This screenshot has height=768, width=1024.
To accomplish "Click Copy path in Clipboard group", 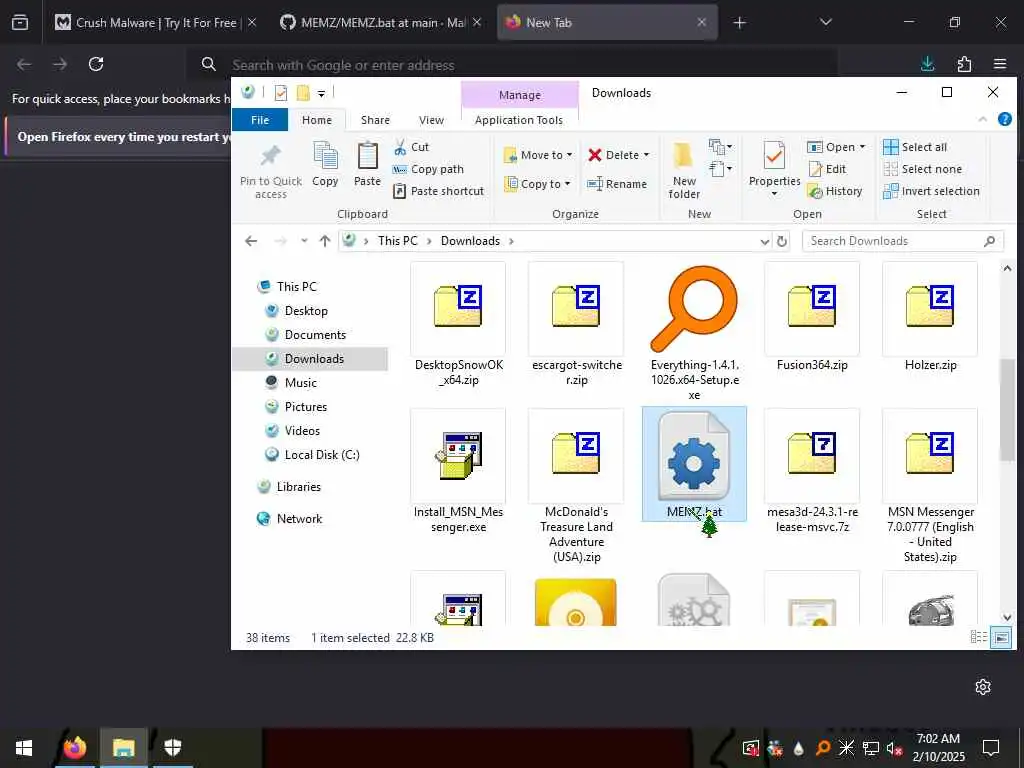I will (428, 169).
